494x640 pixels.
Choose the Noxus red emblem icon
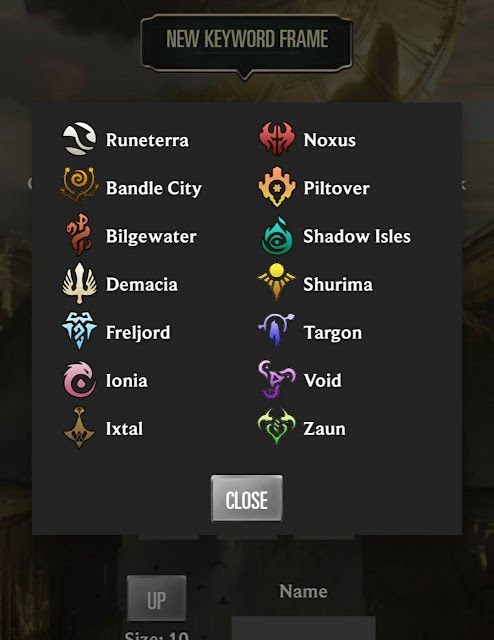tap(277, 138)
